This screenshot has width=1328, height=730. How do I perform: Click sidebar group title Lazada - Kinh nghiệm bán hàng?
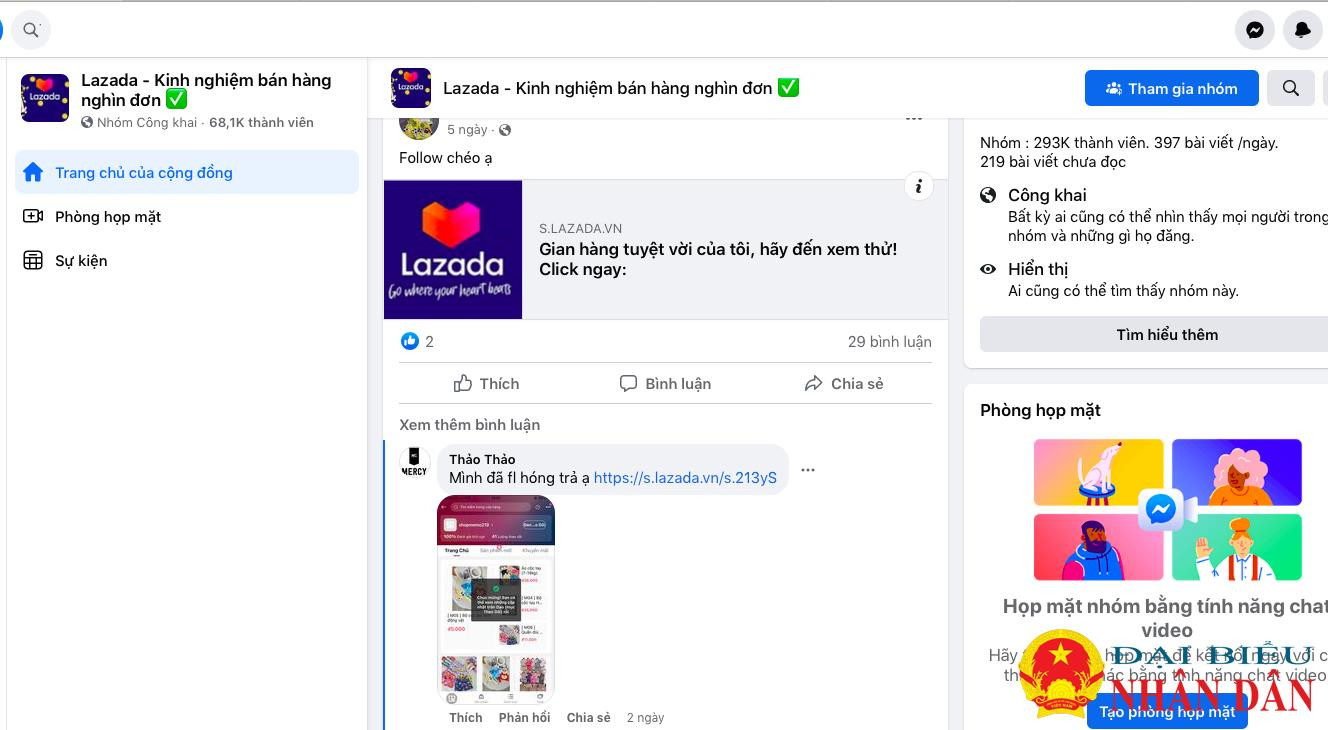click(206, 90)
